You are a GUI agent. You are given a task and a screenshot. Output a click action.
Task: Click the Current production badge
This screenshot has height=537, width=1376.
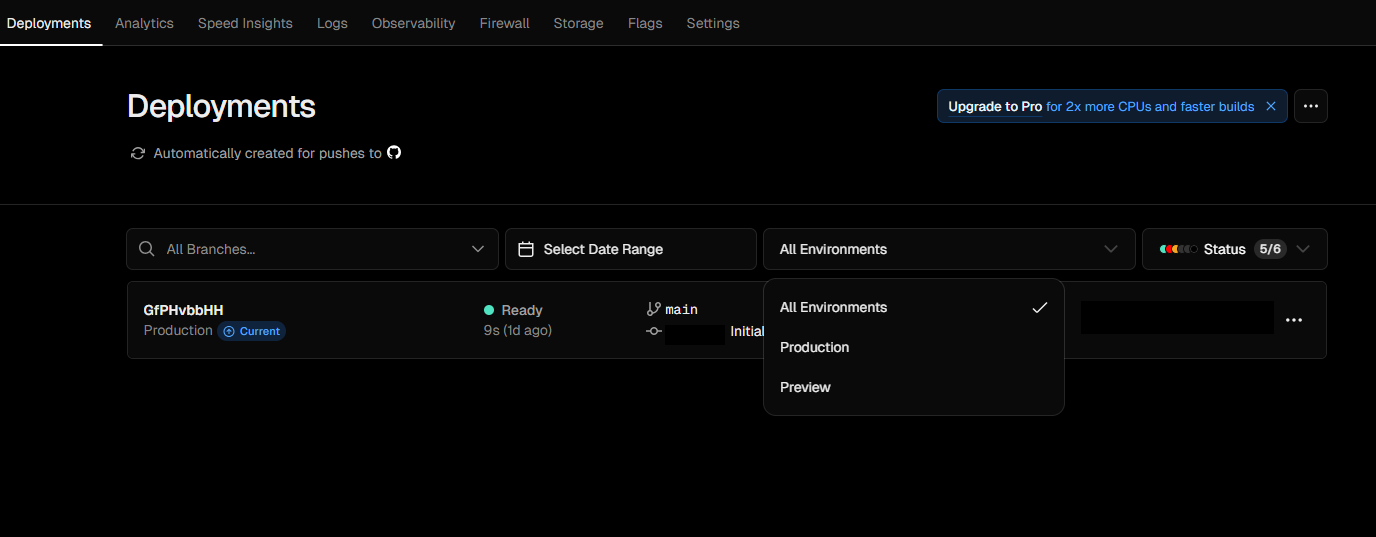point(252,331)
